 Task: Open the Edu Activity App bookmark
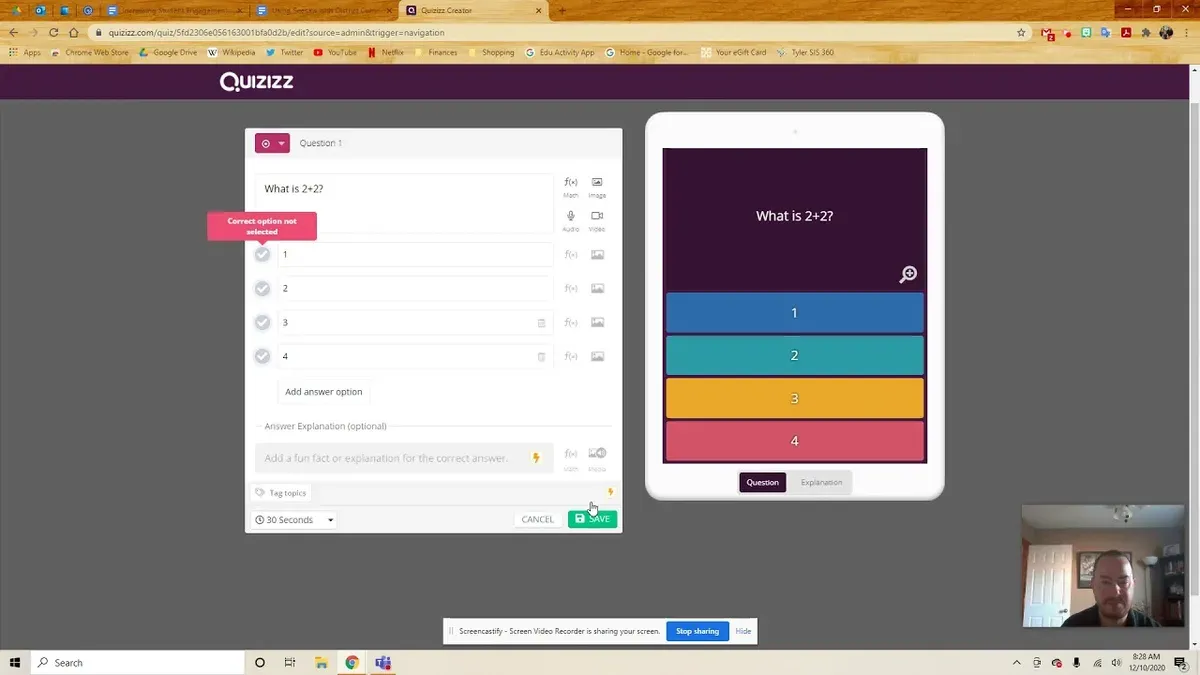coord(560,52)
